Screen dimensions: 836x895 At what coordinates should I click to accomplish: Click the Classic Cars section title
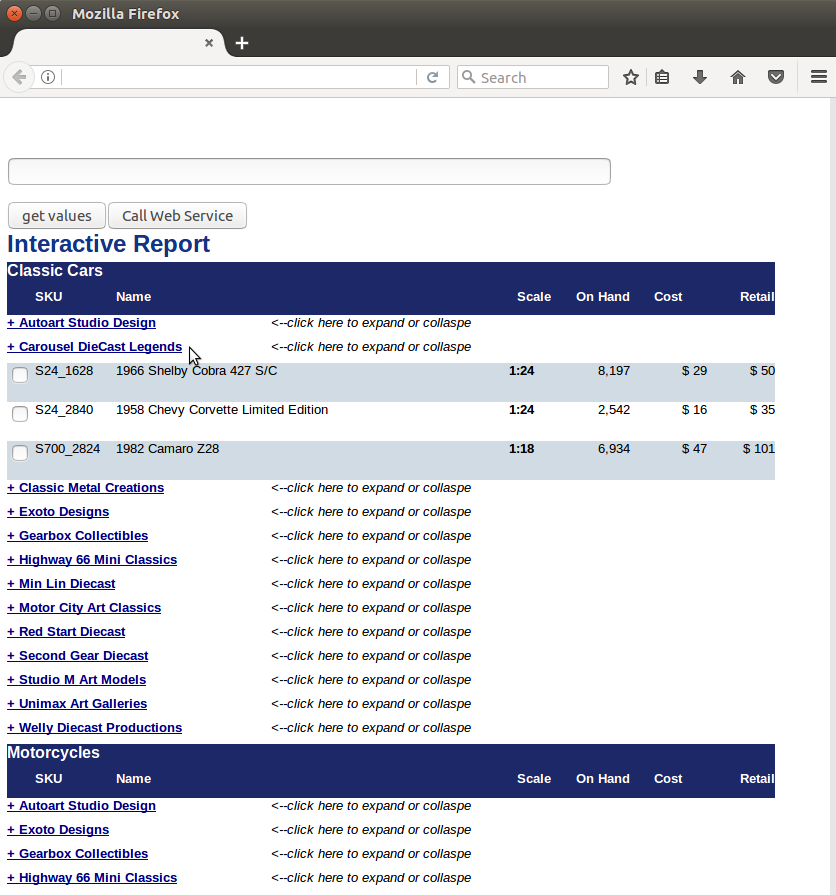pos(55,271)
